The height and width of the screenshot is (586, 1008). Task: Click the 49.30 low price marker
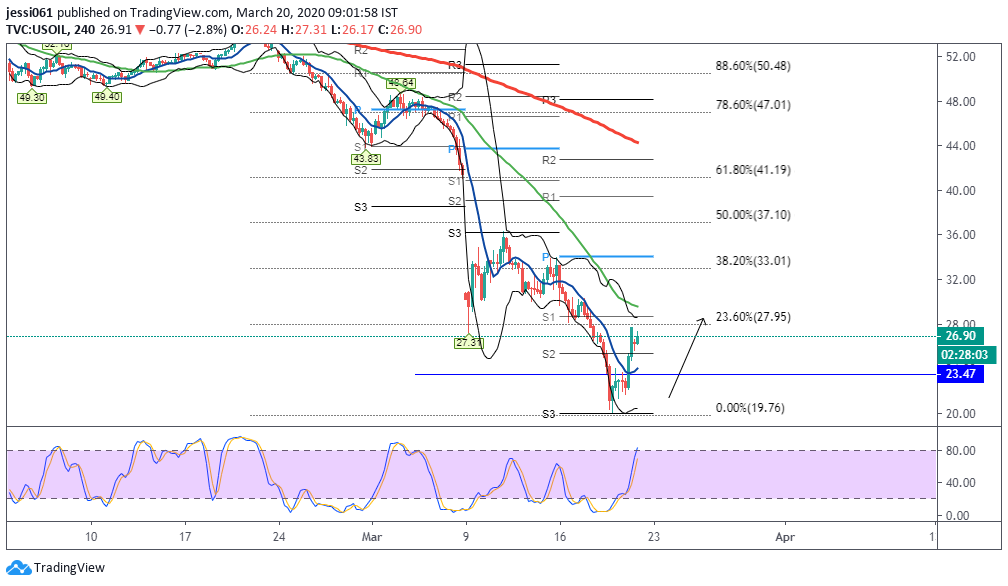coord(32,98)
